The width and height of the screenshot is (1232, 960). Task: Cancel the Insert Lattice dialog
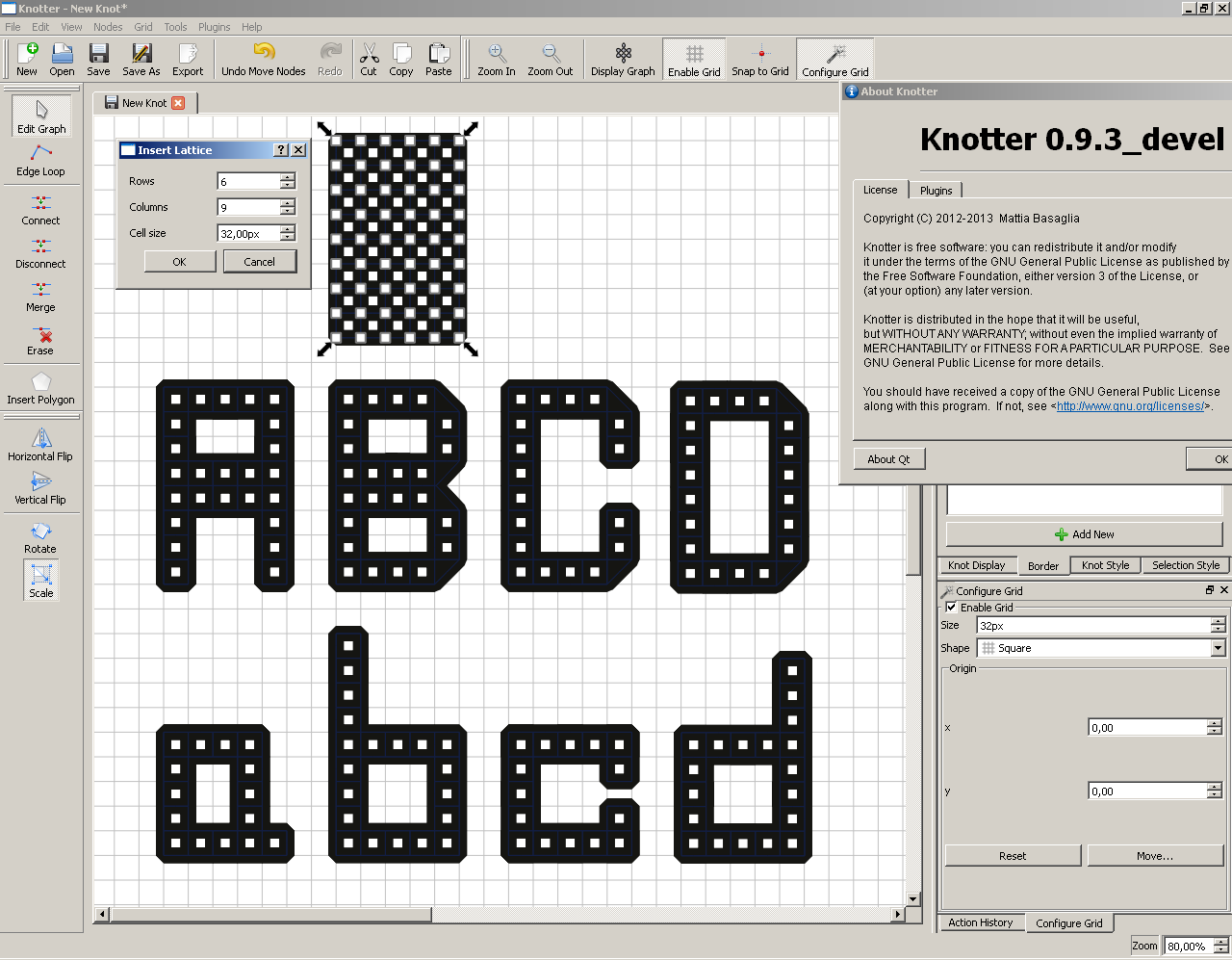coord(260,262)
